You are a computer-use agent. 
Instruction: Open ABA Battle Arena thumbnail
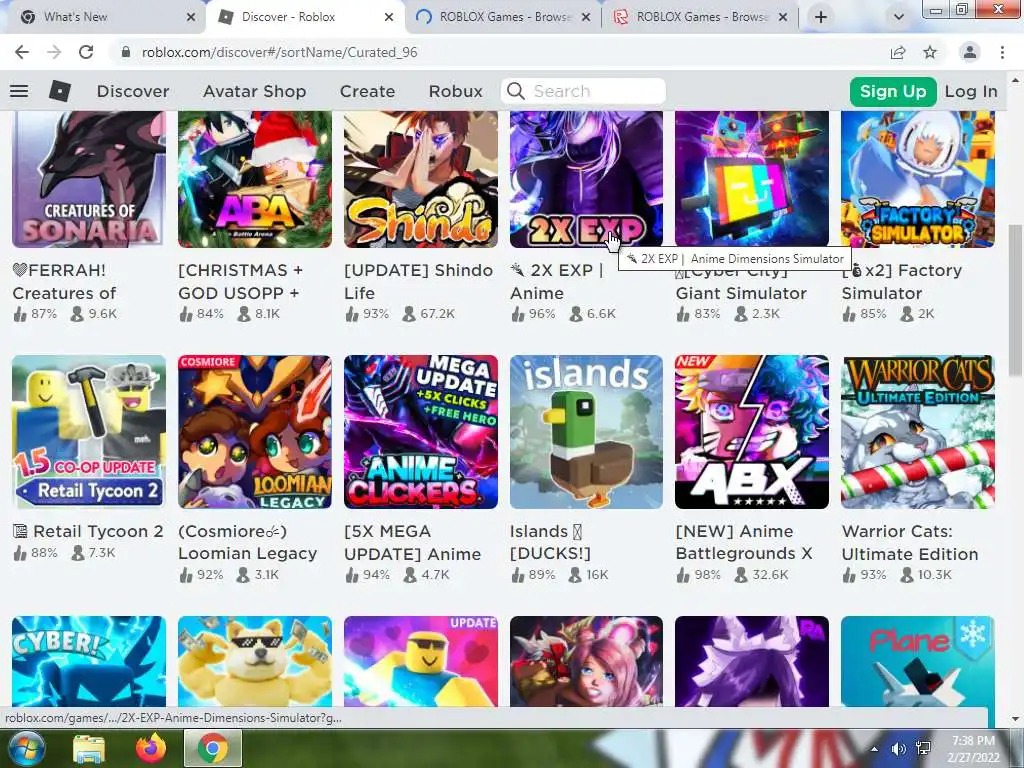(255, 178)
